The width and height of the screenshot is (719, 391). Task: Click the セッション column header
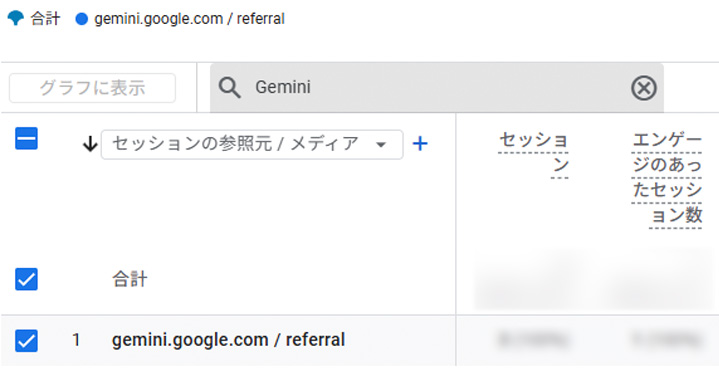pos(534,153)
